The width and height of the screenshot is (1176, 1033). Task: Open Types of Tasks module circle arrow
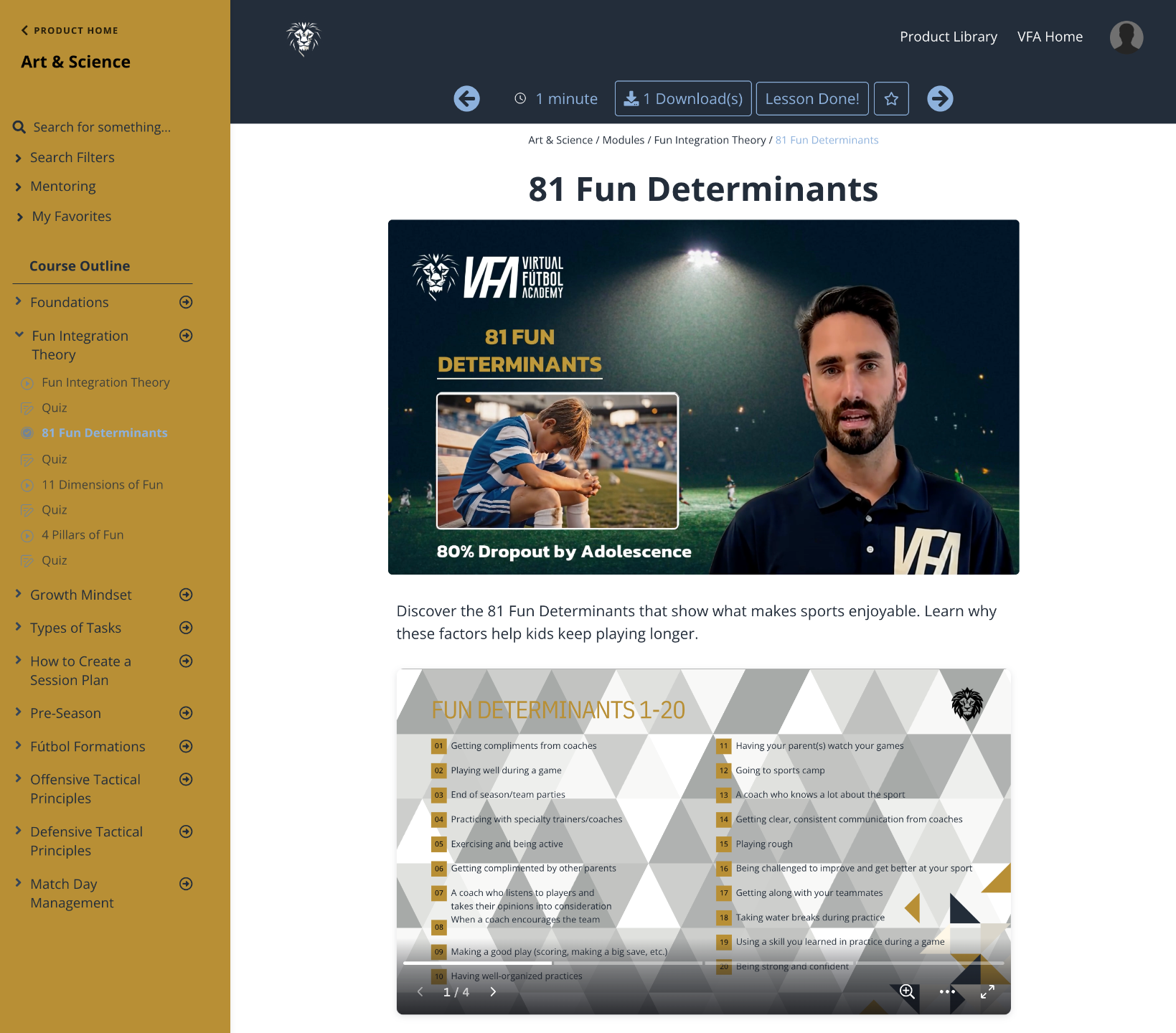[x=186, y=628]
